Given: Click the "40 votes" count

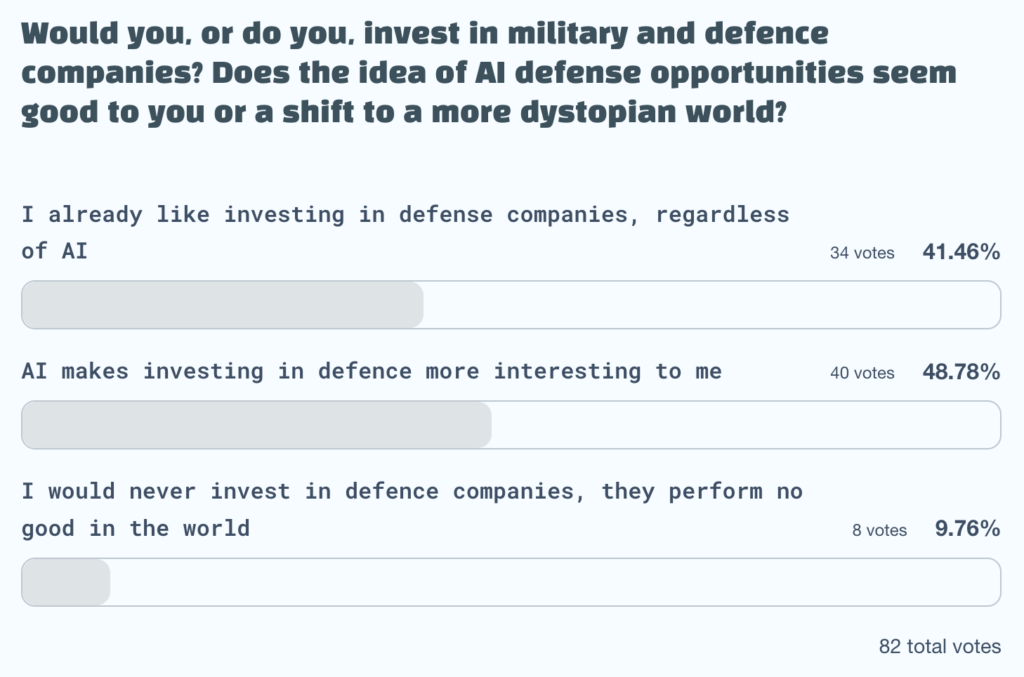Looking at the screenshot, I should tap(862, 373).
